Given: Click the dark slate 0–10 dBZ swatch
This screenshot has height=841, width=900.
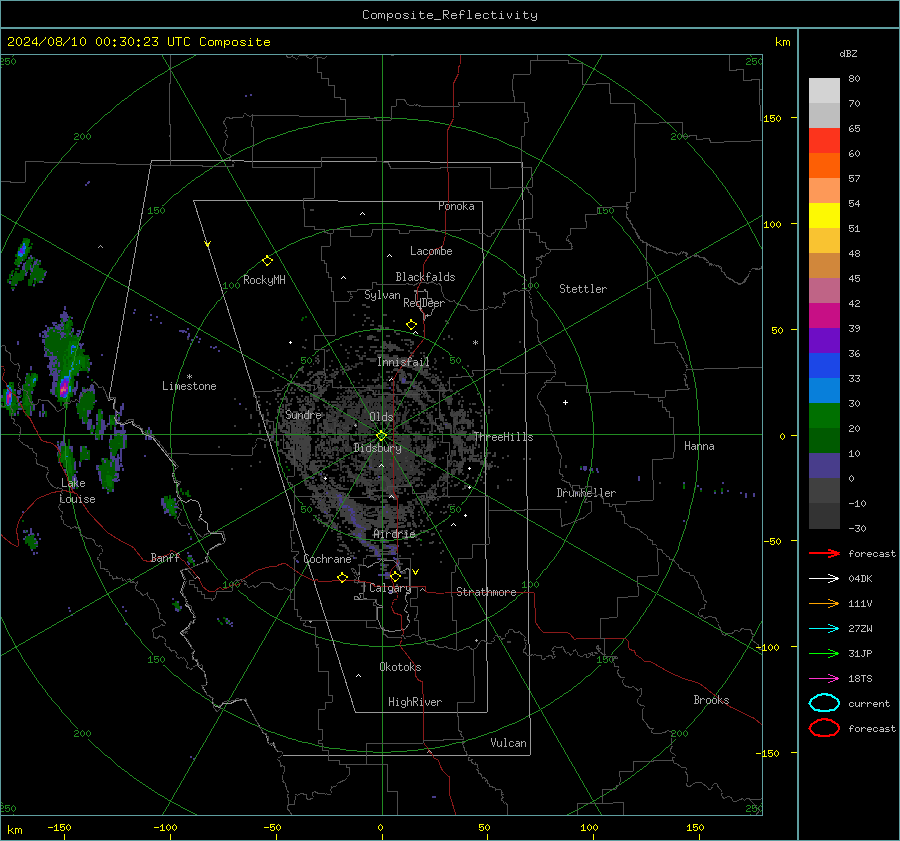Looking at the screenshot, I should [x=824, y=466].
